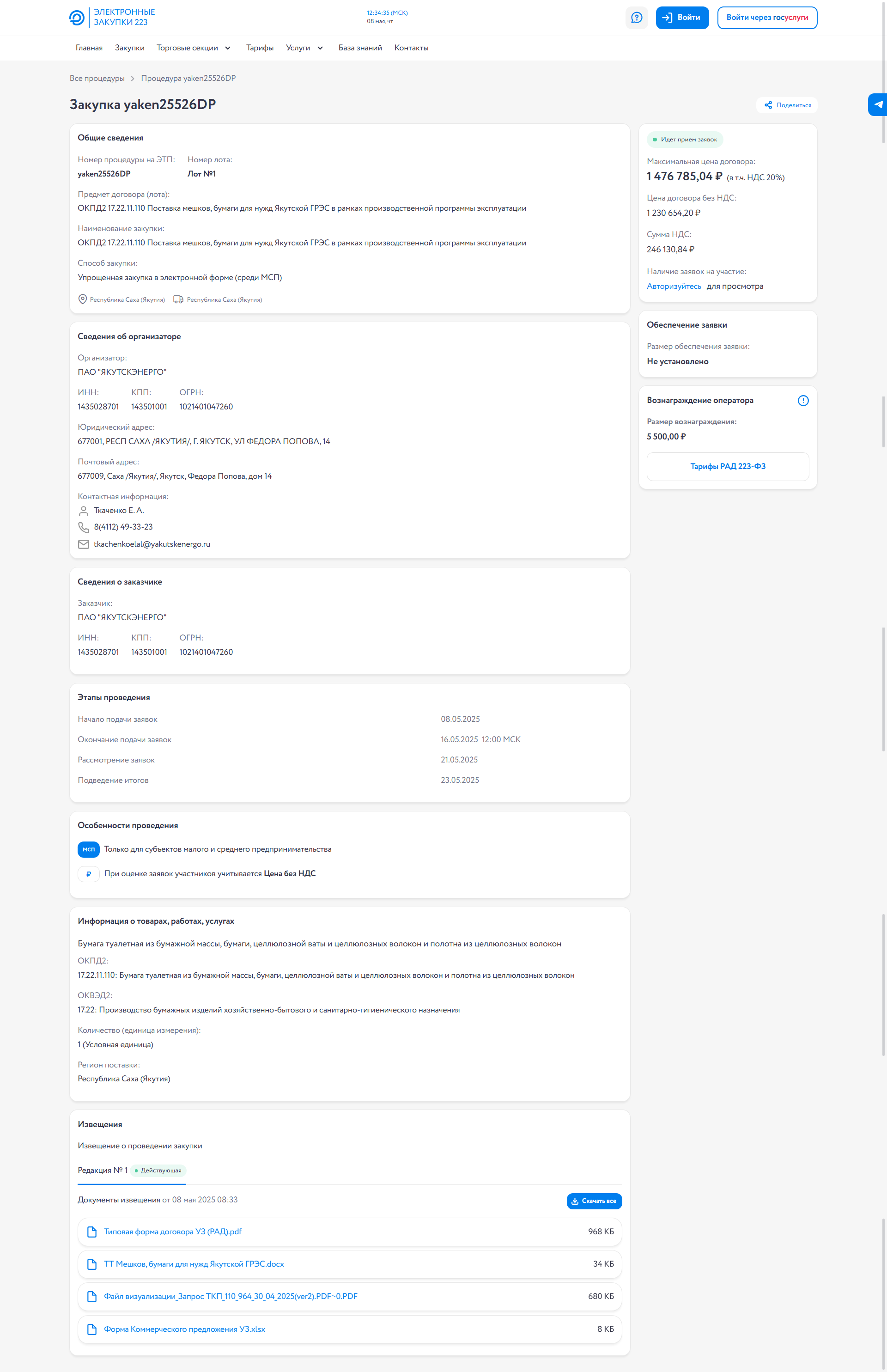Click the email envelope icon for organizer
The image size is (887, 1372).
click(x=84, y=544)
